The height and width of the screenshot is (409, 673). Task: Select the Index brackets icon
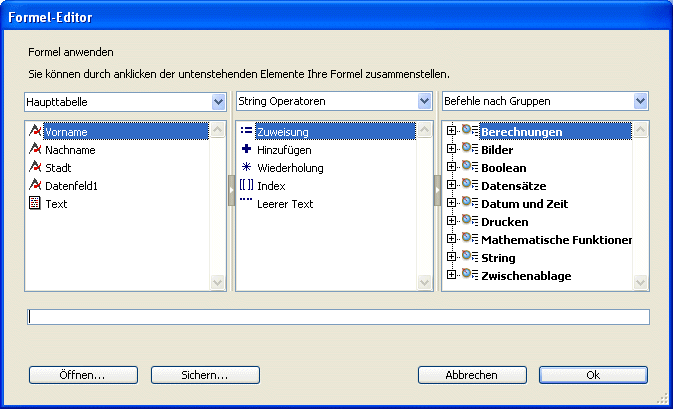246,185
